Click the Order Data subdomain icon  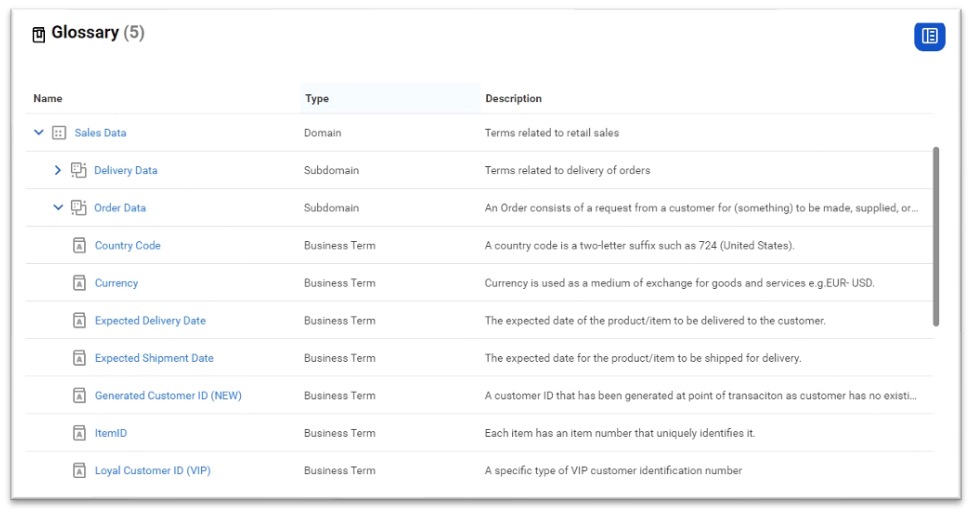point(79,208)
